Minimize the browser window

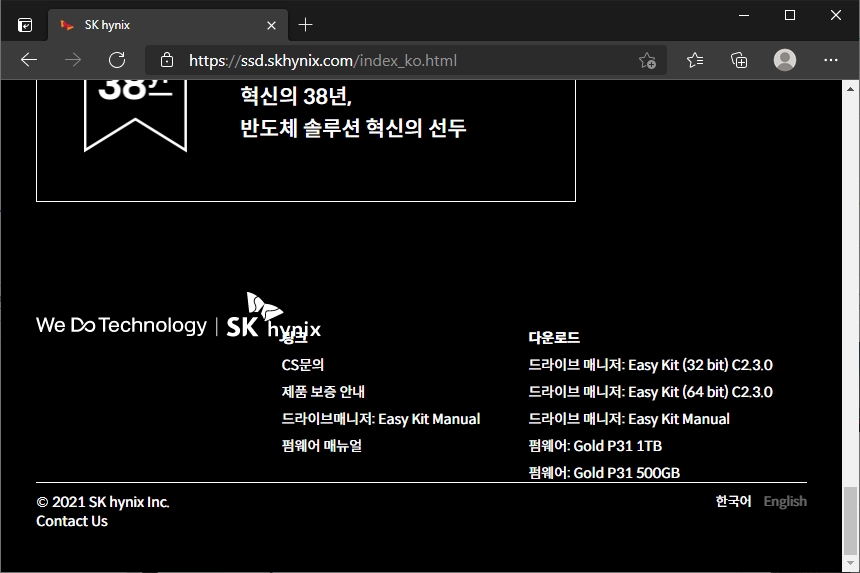coord(744,15)
